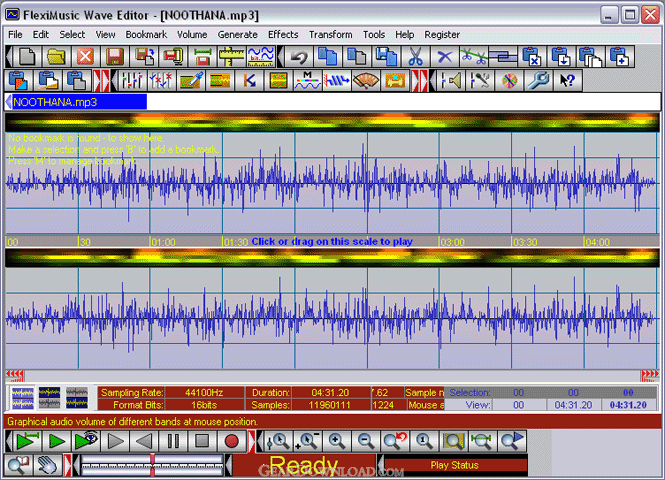Toggle the highlighted zoom-selection magnifier button
The height and width of the screenshot is (480, 665).
(x=453, y=441)
